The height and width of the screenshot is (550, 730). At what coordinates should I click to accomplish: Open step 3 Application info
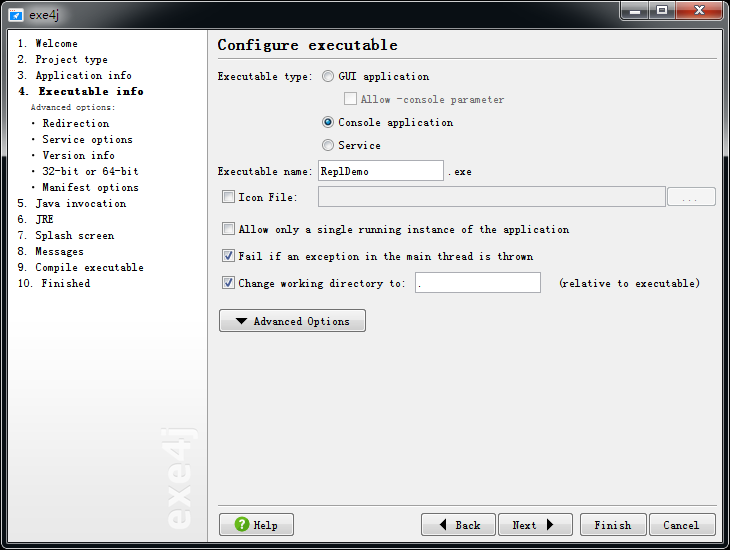tap(74, 75)
